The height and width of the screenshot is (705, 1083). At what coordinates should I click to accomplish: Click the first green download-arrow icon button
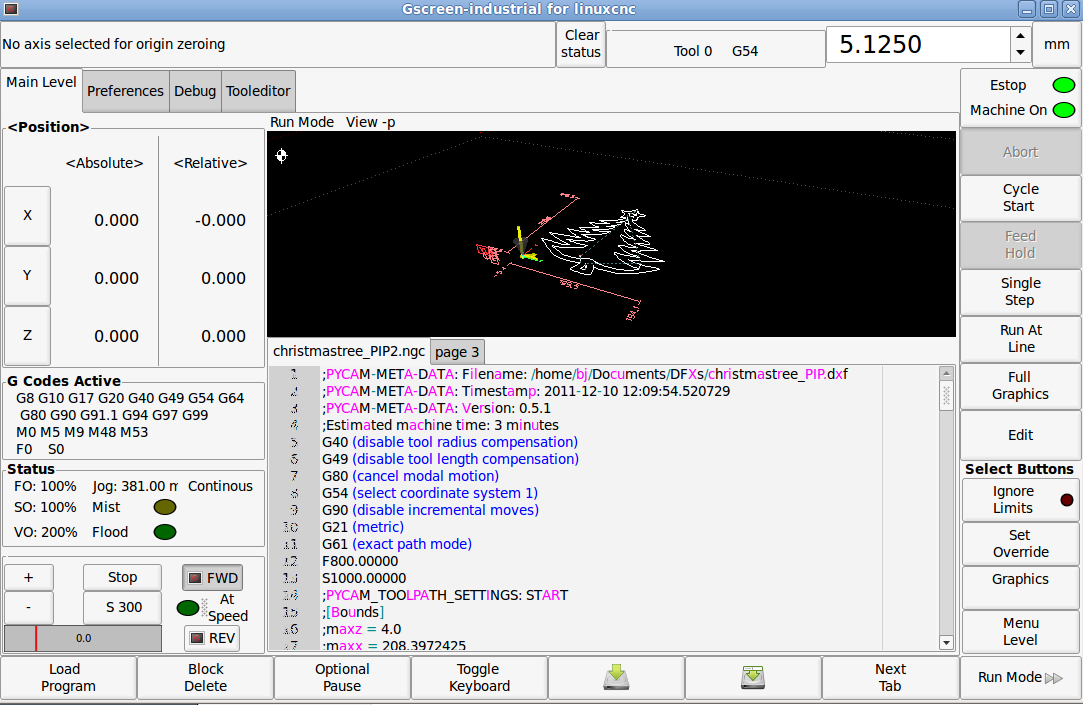click(616, 678)
